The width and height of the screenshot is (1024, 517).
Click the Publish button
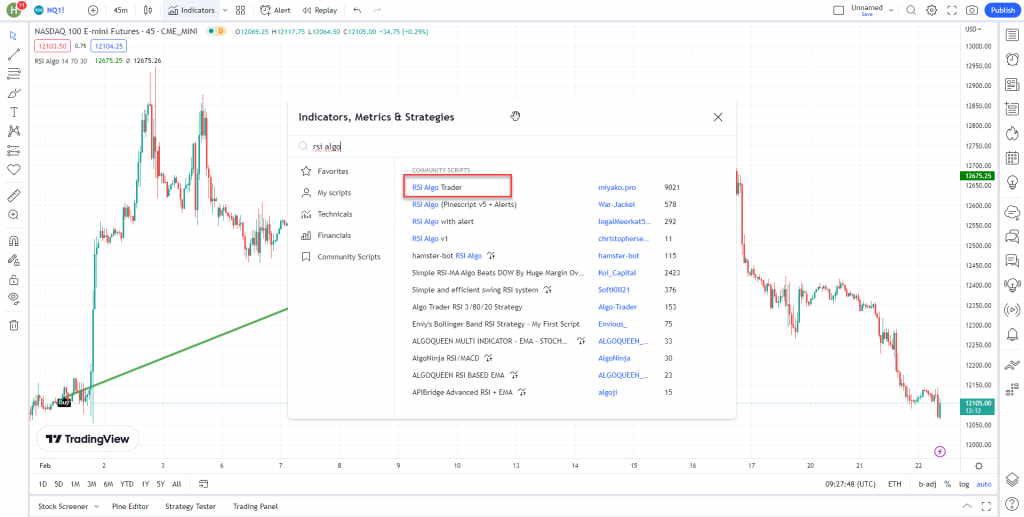point(1002,10)
